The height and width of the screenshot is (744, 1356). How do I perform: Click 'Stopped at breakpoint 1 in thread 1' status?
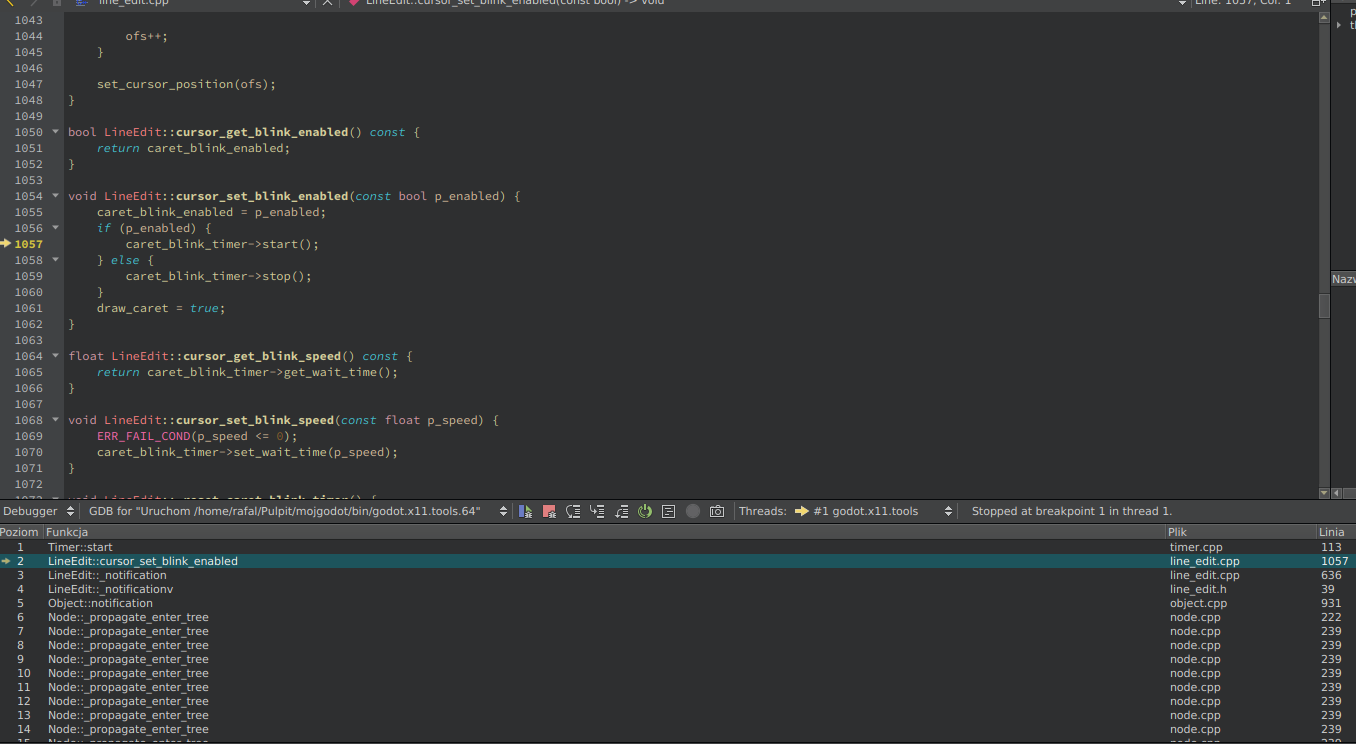(1072, 511)
